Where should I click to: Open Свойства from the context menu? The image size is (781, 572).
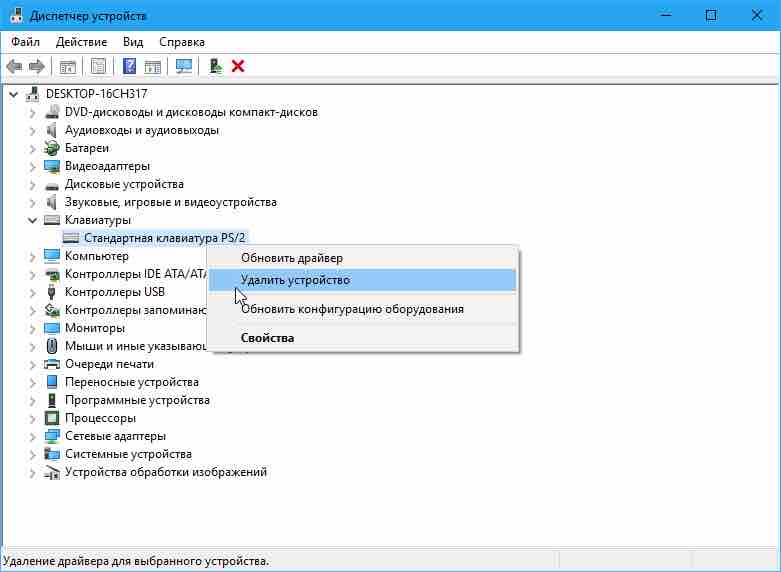267,338
